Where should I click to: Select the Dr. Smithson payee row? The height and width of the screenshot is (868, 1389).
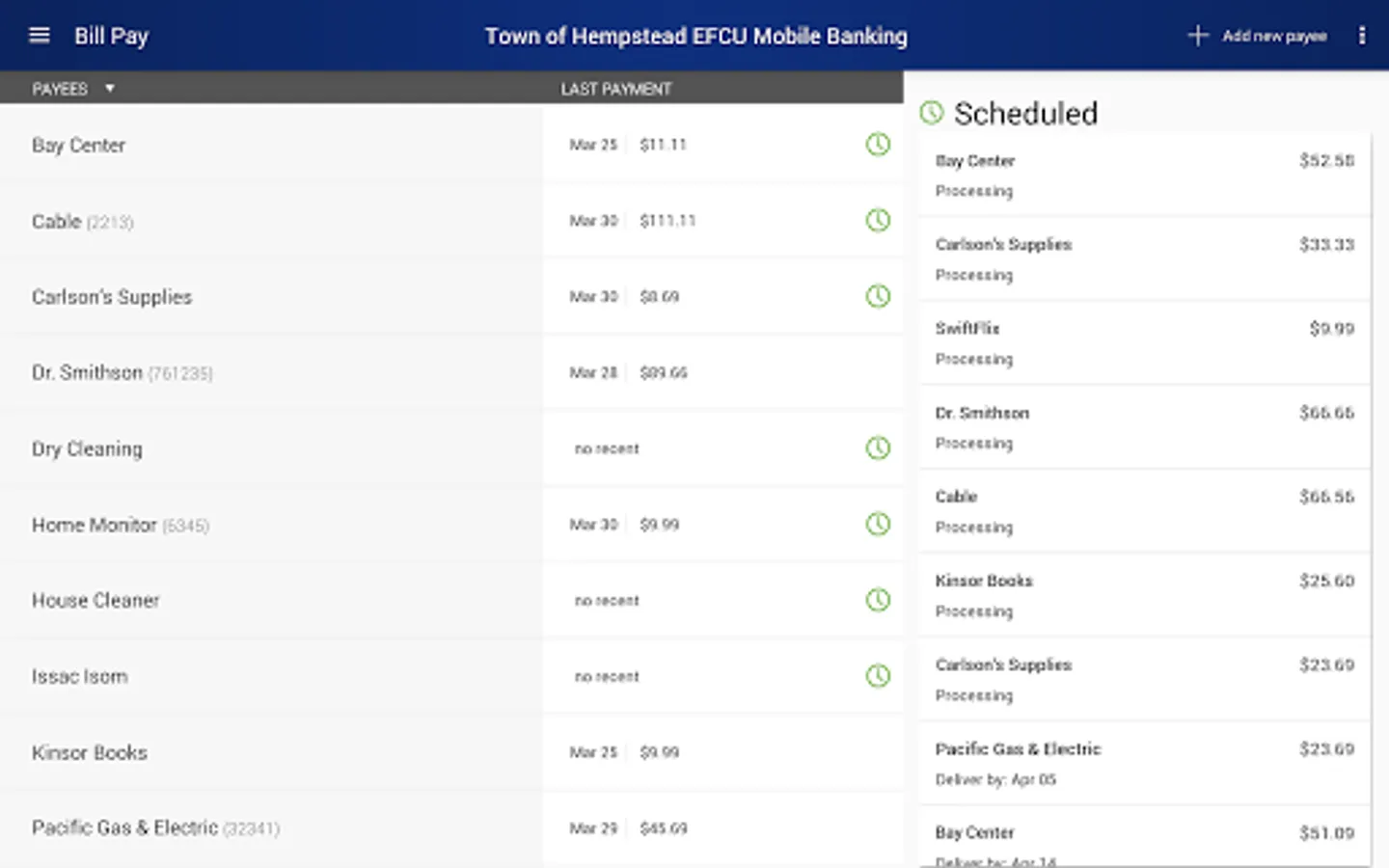pos(451,373)
